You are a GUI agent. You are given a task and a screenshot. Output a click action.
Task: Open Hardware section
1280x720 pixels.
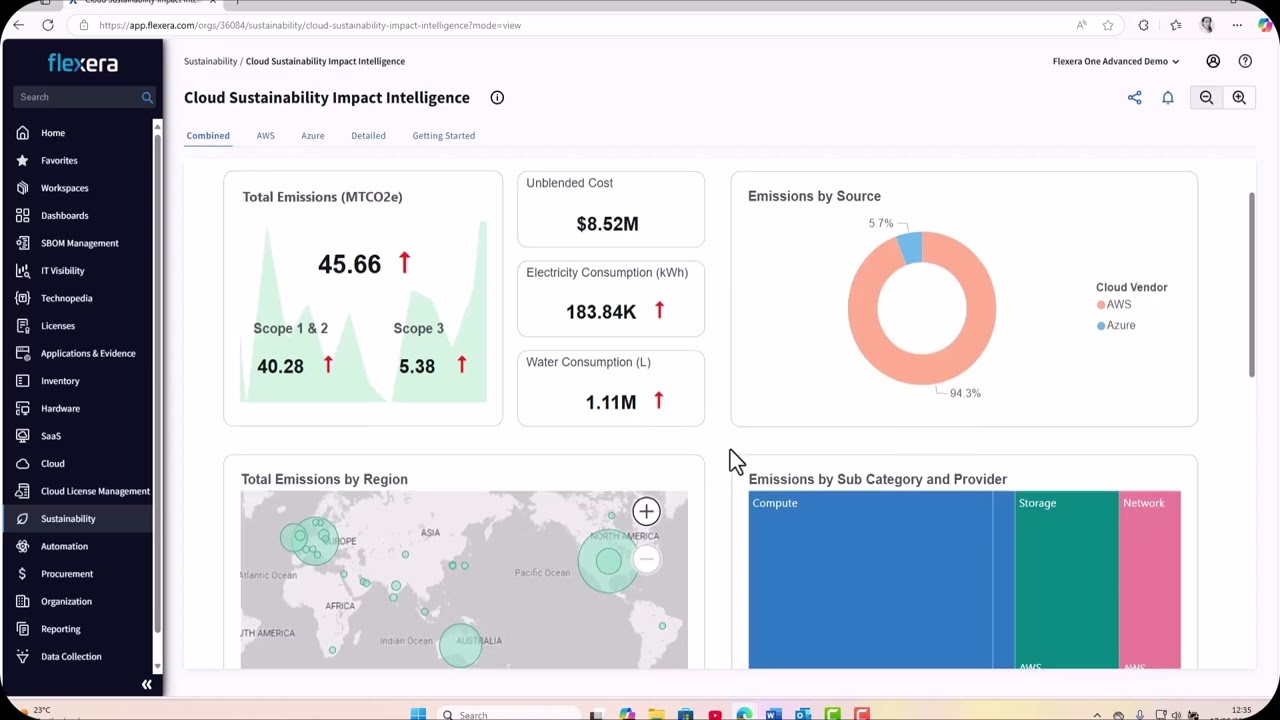tap(60, 408)
